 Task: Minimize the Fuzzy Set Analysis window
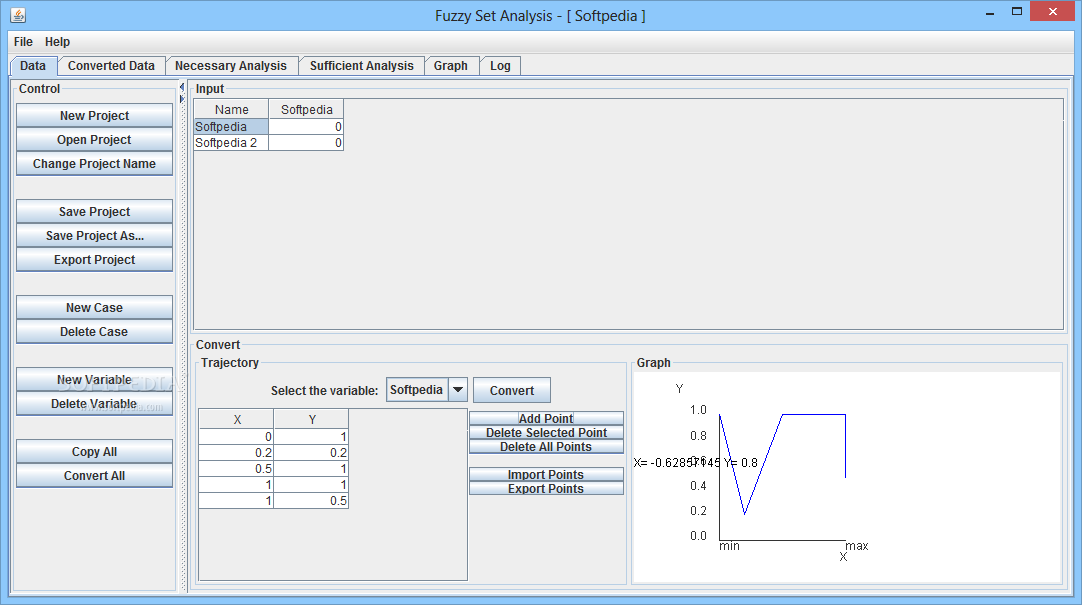(990, 12)
